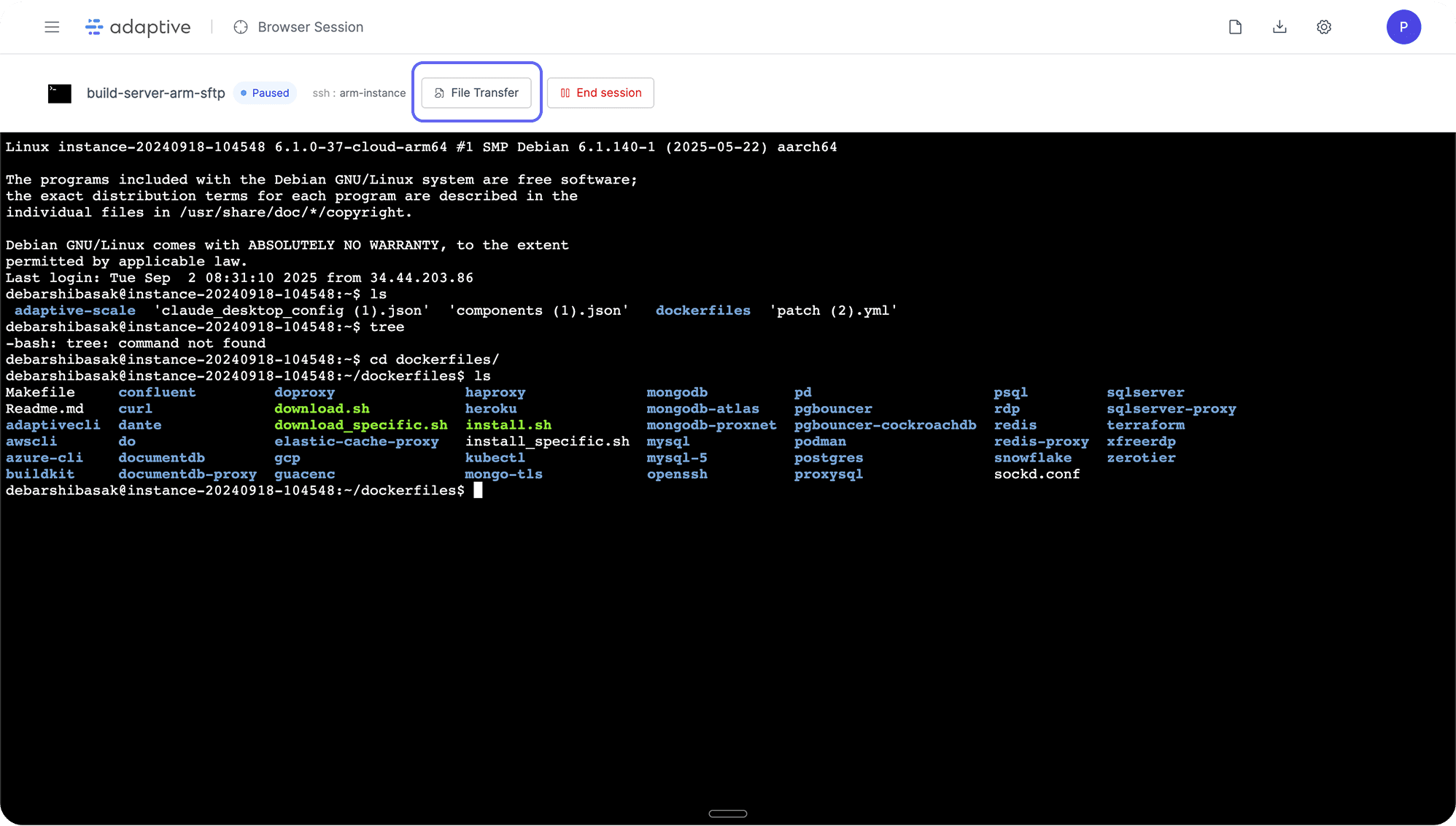Click 'download_specific.sh' in terminal listing

click(361, 425)
